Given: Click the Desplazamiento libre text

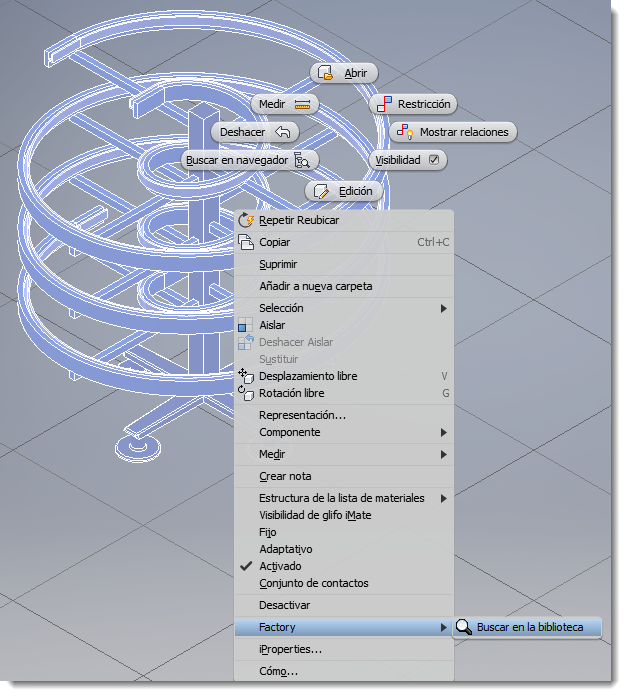Looking at the screenshot, I should tap(308, 376).
